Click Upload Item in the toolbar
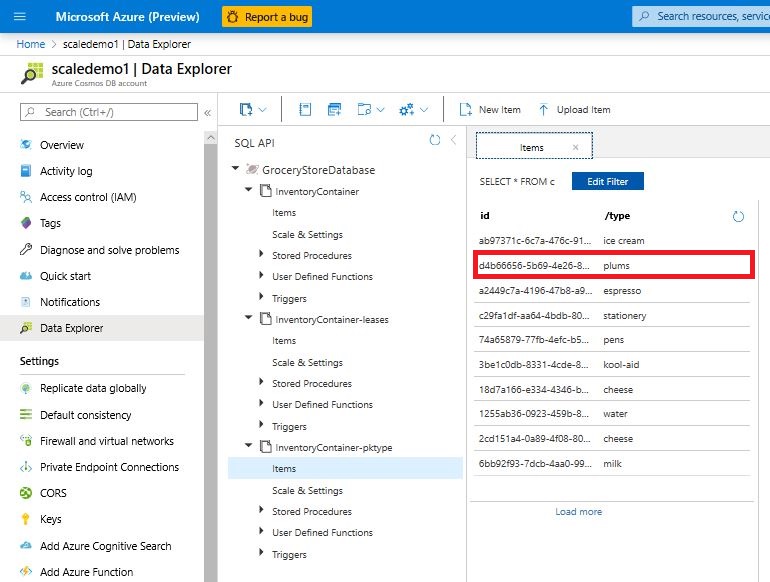The image size is (770, 582). [x=575, y=110]
